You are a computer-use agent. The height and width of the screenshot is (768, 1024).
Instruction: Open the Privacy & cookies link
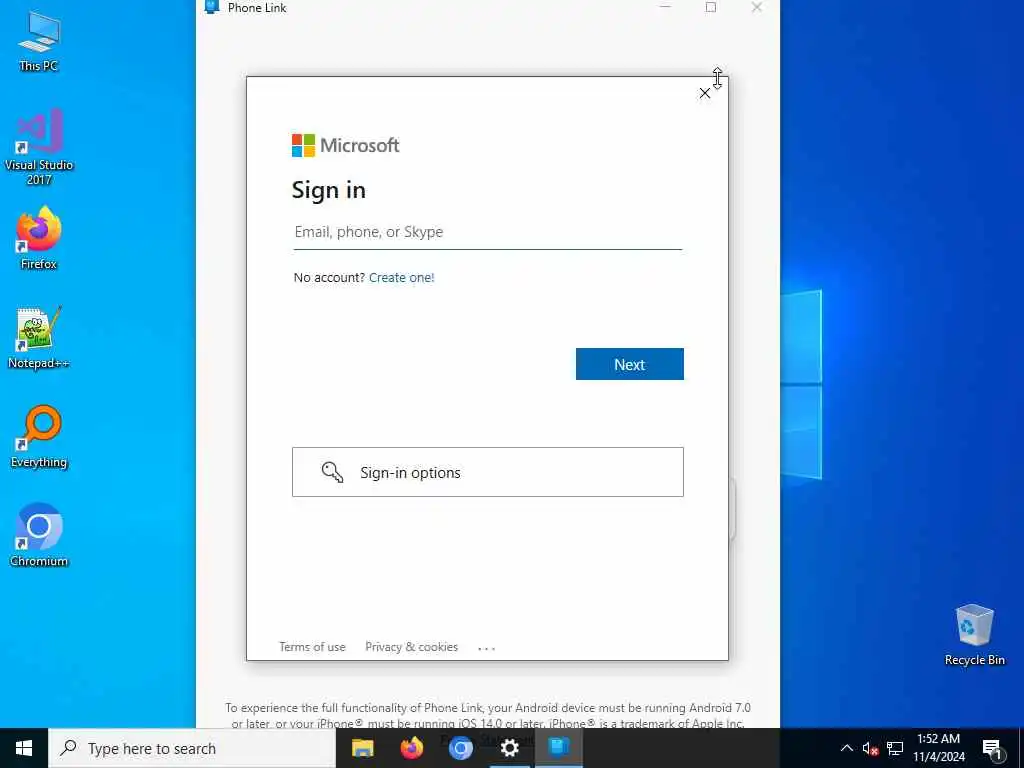click(411, 647)
